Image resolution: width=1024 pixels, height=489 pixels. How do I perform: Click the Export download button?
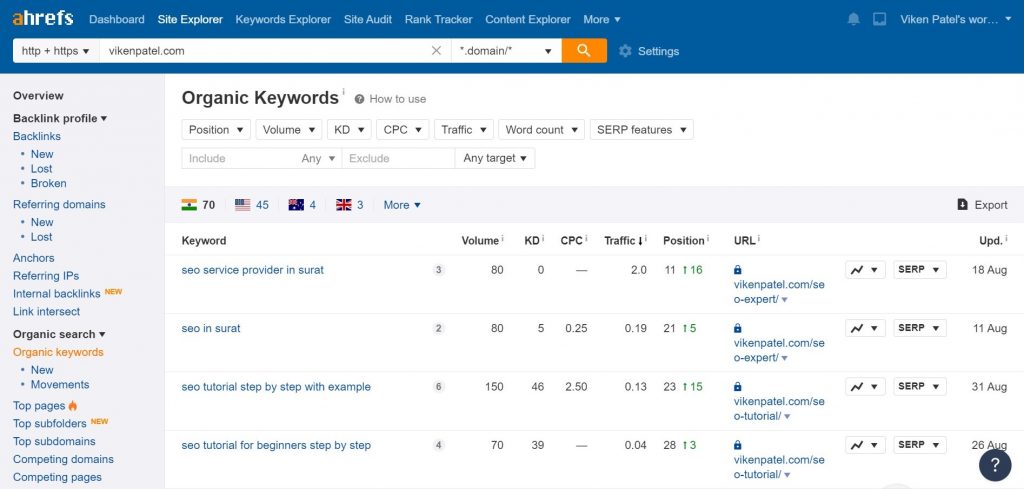tap(982, 205)
